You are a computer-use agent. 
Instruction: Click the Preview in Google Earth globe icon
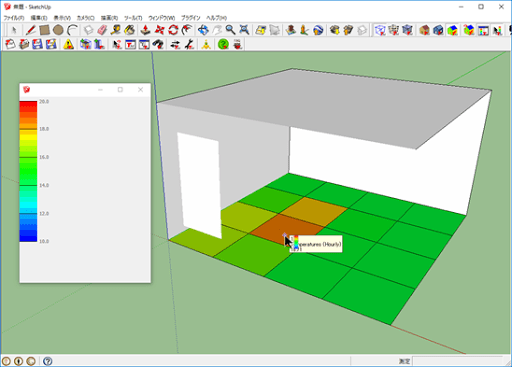tap(318, 30)
